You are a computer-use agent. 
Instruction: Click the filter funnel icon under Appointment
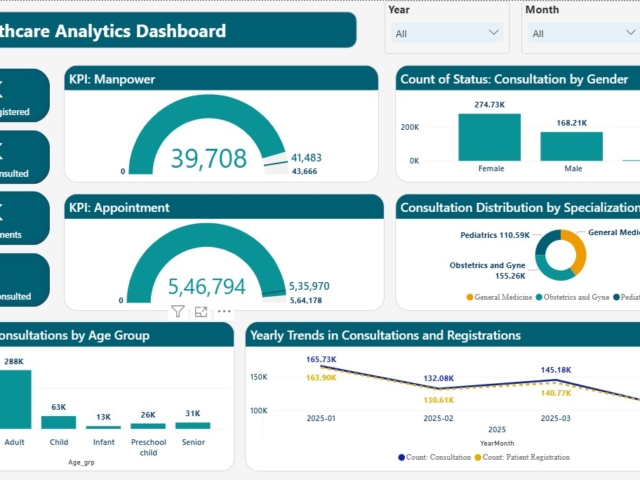tap(177, 312)
